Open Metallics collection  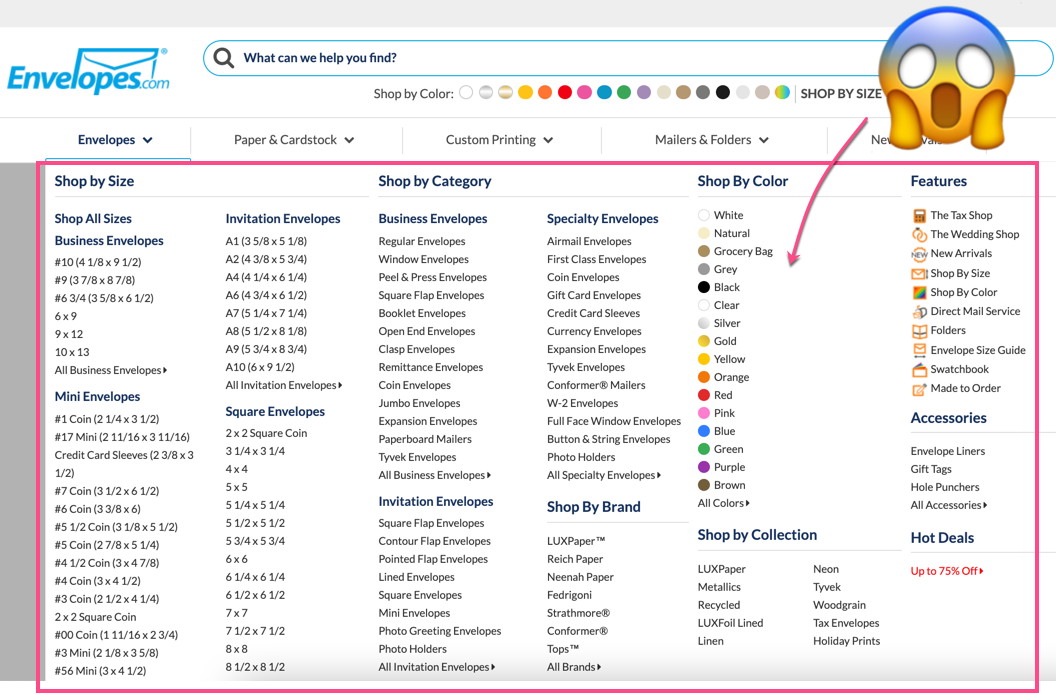pos(719,588)
